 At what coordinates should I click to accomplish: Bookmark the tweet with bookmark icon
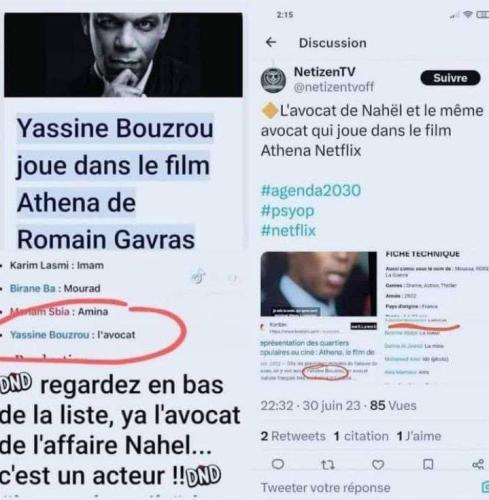[x=428, y=465]
